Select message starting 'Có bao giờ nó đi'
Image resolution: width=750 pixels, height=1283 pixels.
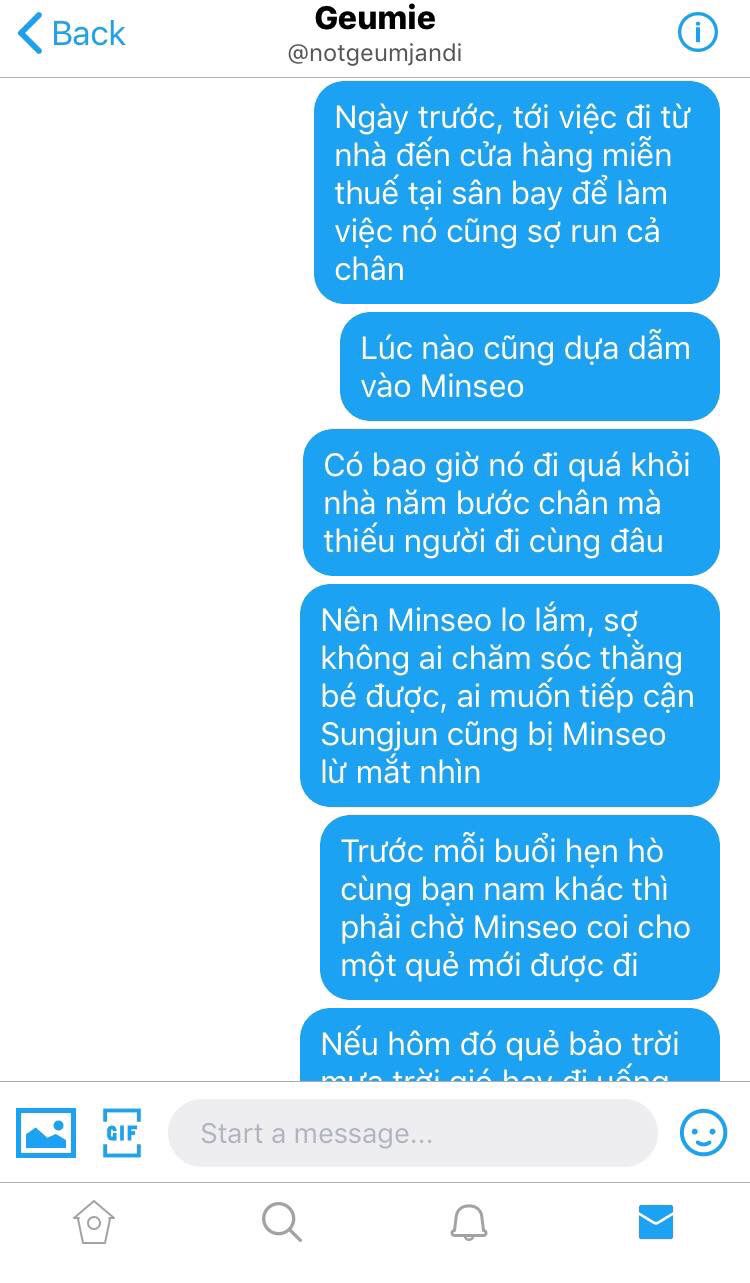(x=511, y=502)
